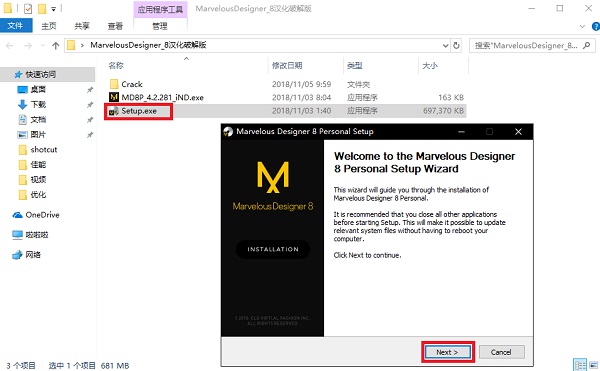The height and width of the screenshot is (371, 600).
Task: Select the MD8P_4.2.281_IND.exe file icon
Action: tap(114, 97)
